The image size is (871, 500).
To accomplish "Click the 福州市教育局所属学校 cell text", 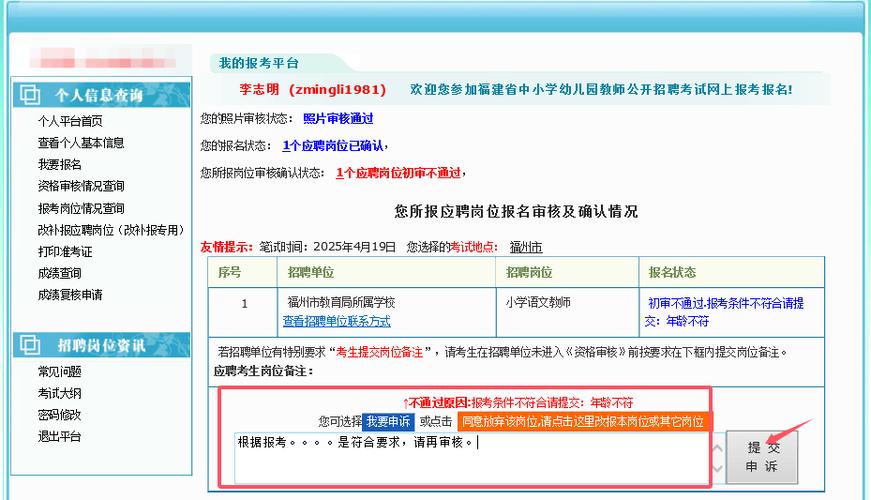I will pos(341,302).
